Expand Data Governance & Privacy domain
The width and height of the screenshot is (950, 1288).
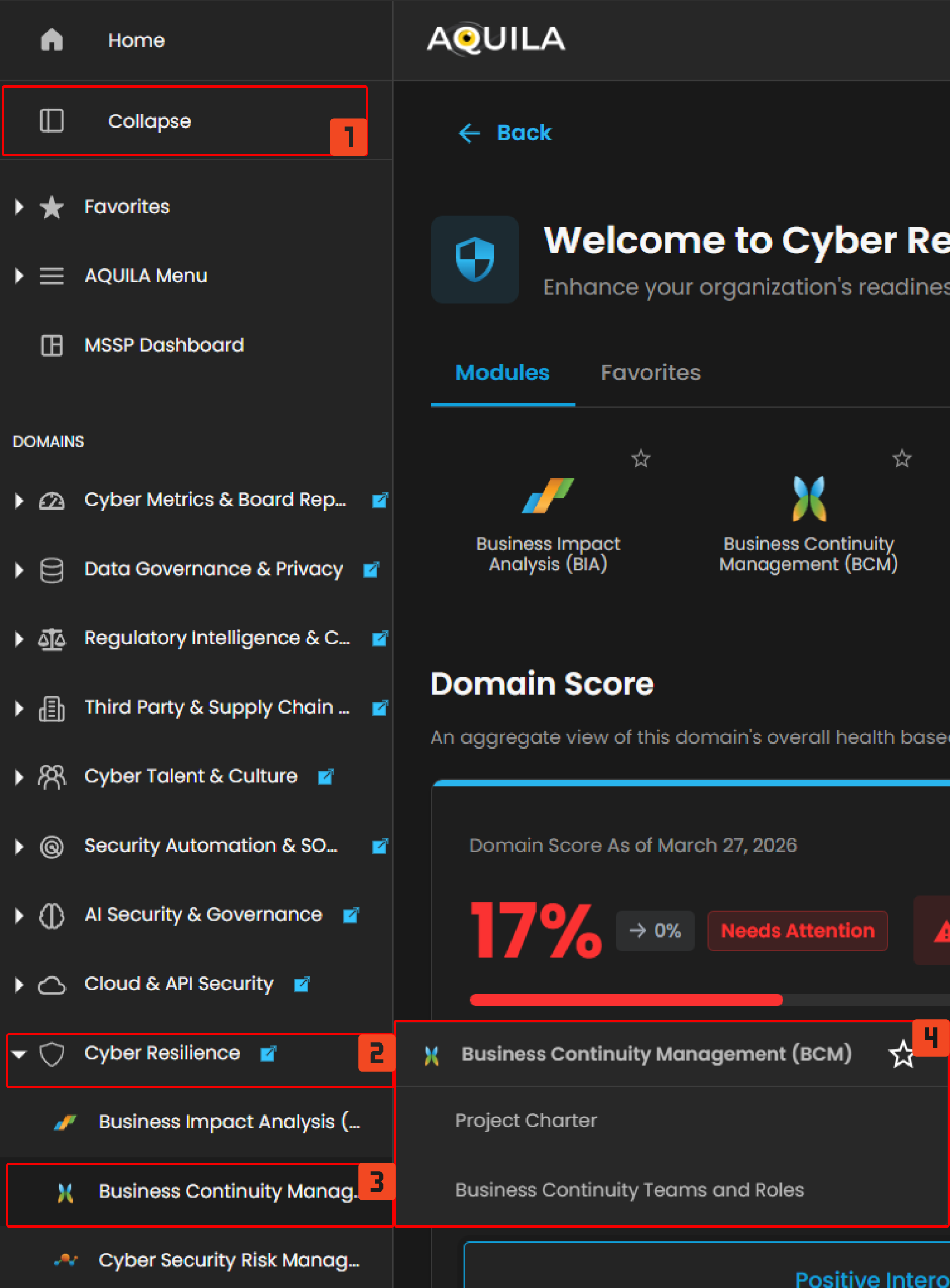point(19,569)
